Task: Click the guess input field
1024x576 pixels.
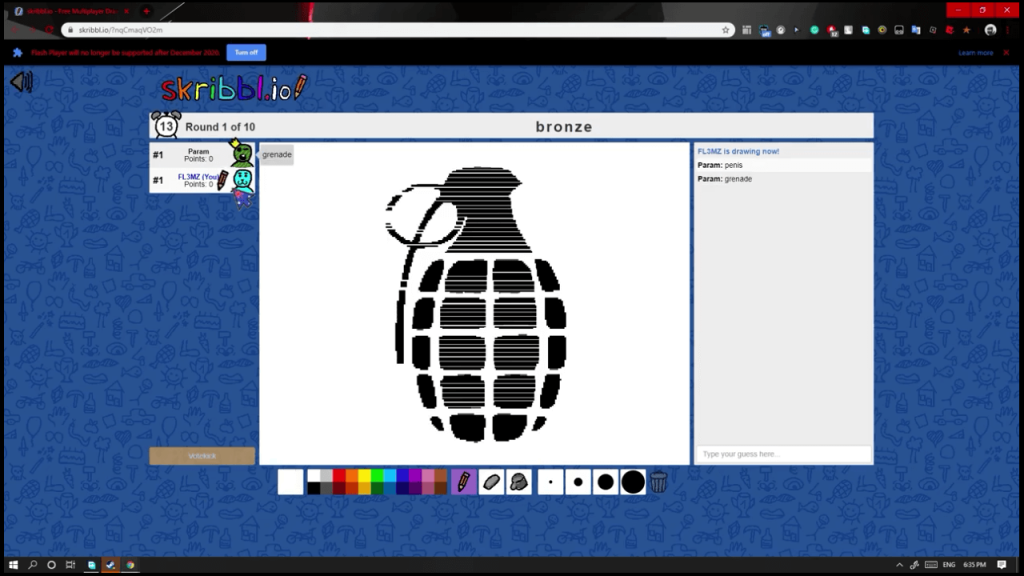Action: click(783, 452)
